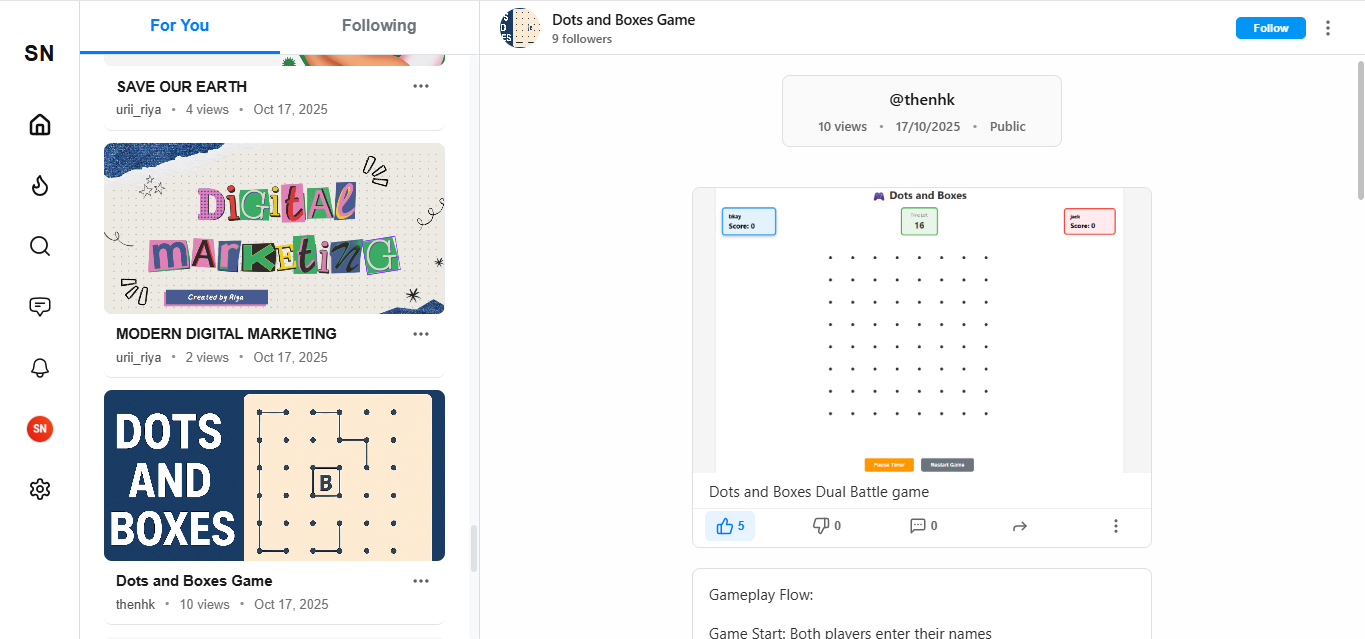Switch to the Following tab

378,25
